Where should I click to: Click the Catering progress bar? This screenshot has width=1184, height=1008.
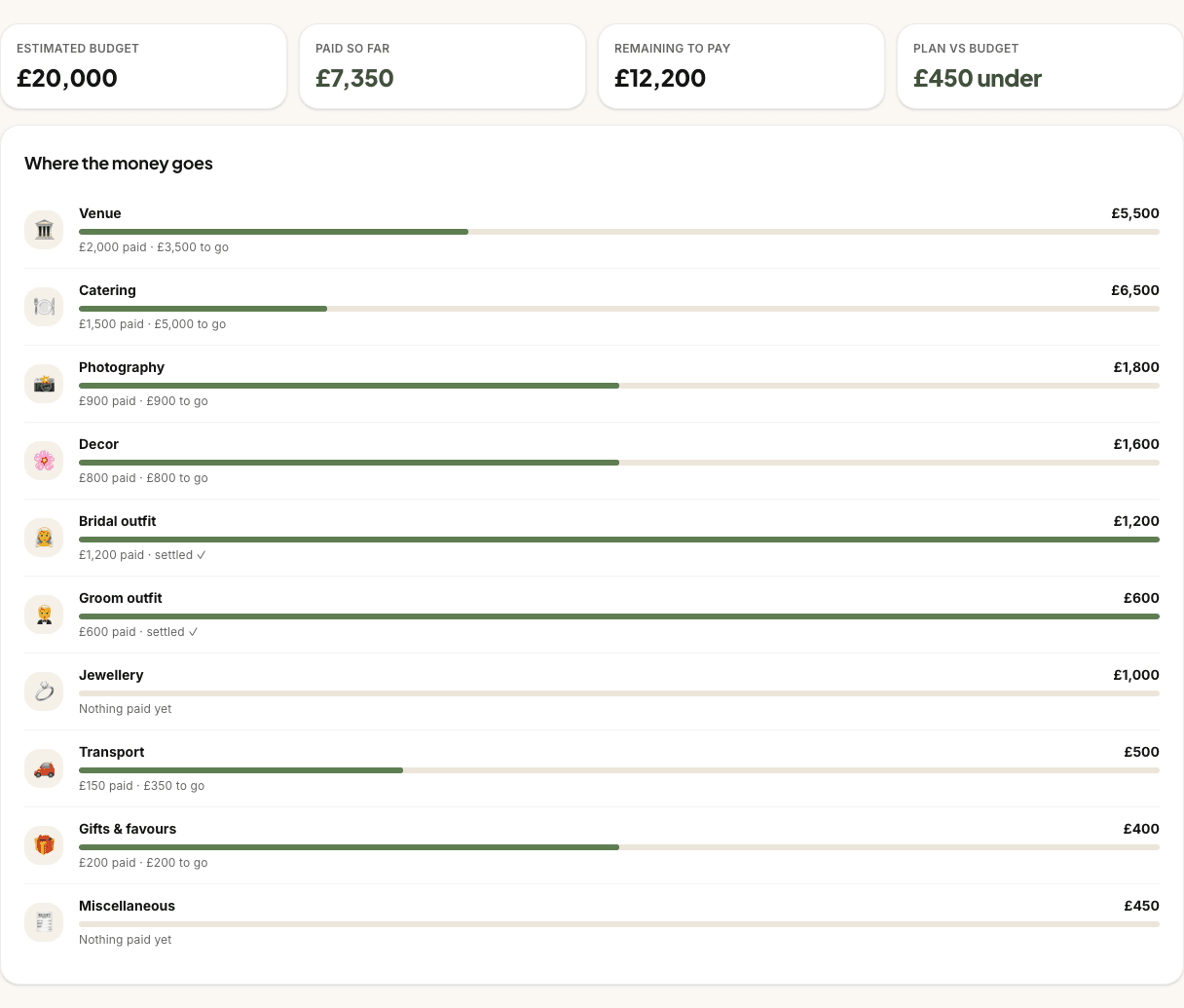click(619, 309)
